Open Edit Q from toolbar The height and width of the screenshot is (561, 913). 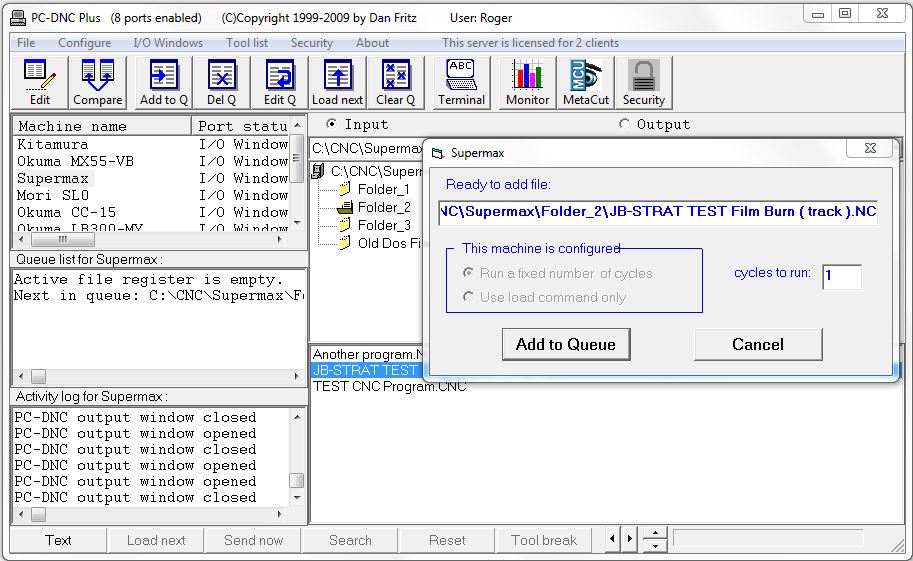tap(280, 83)
